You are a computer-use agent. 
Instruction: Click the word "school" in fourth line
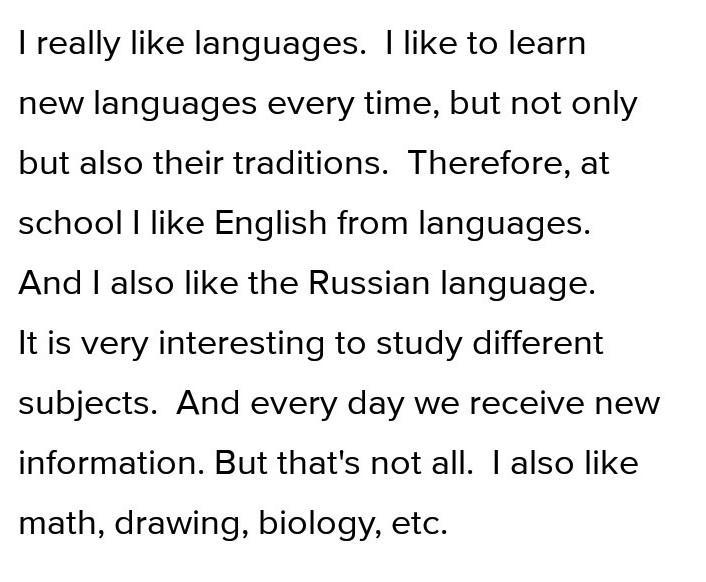tap(70, 222)
